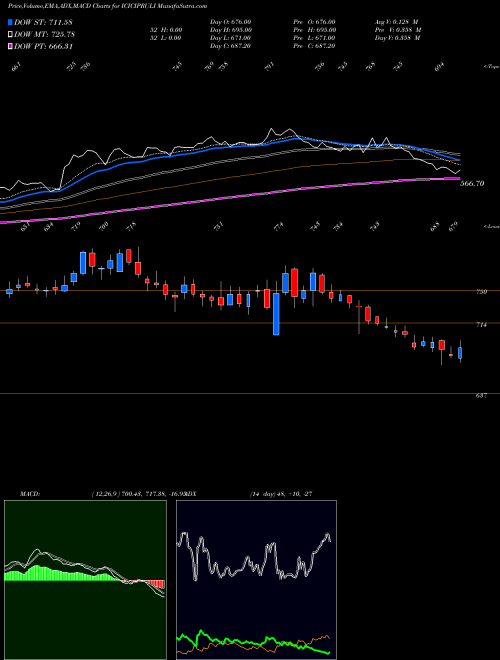Viewport: 500px width, 660px height.
Task: Click the '52 L: 0.00' value
Action: pos(165,38)
